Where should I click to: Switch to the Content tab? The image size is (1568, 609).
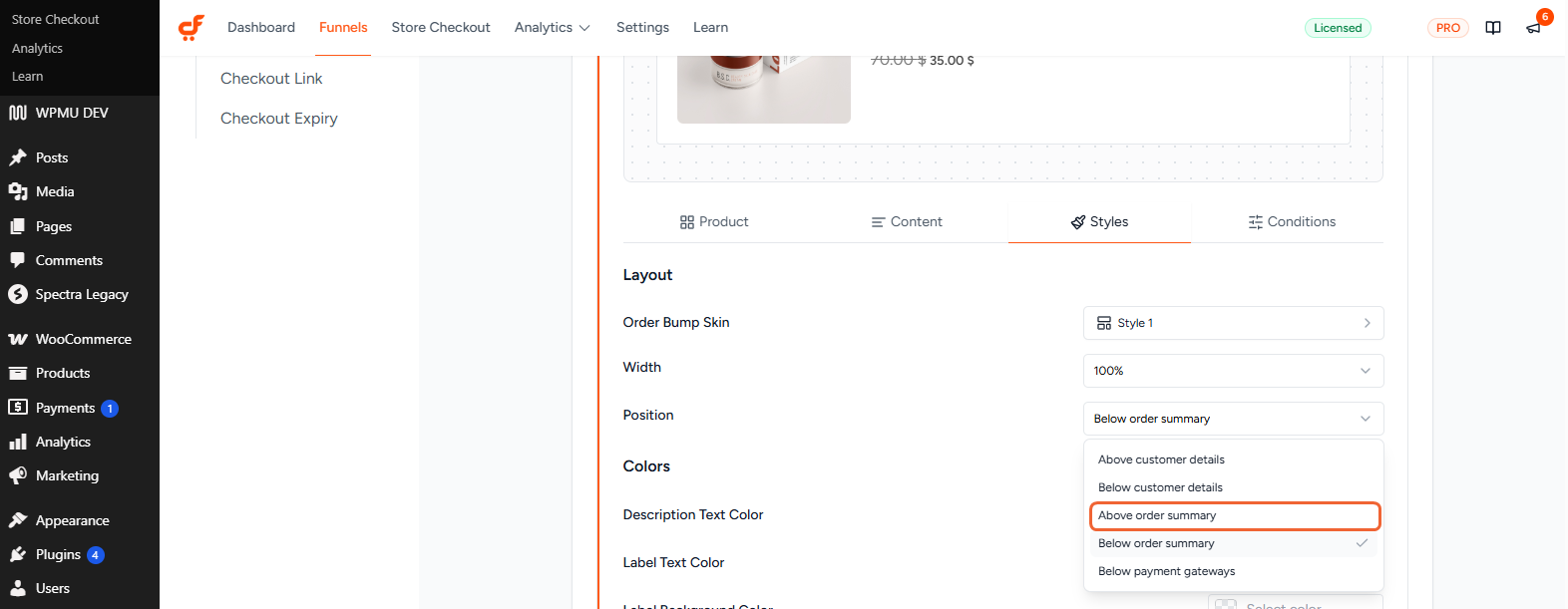click(907, 221)
